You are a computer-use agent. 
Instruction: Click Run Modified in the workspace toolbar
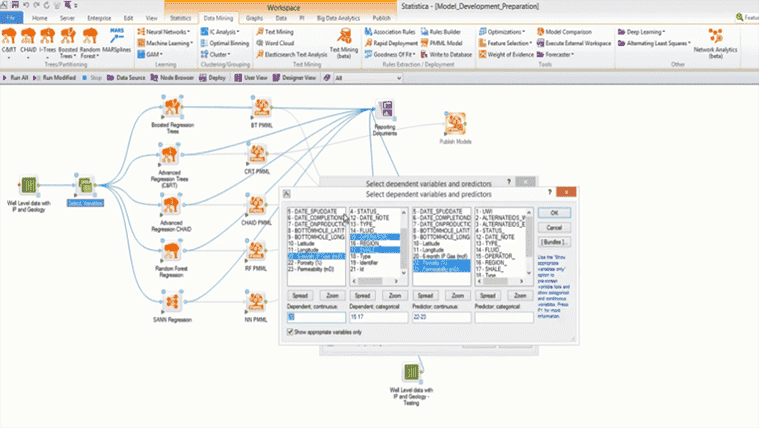(x=54, y=78)
